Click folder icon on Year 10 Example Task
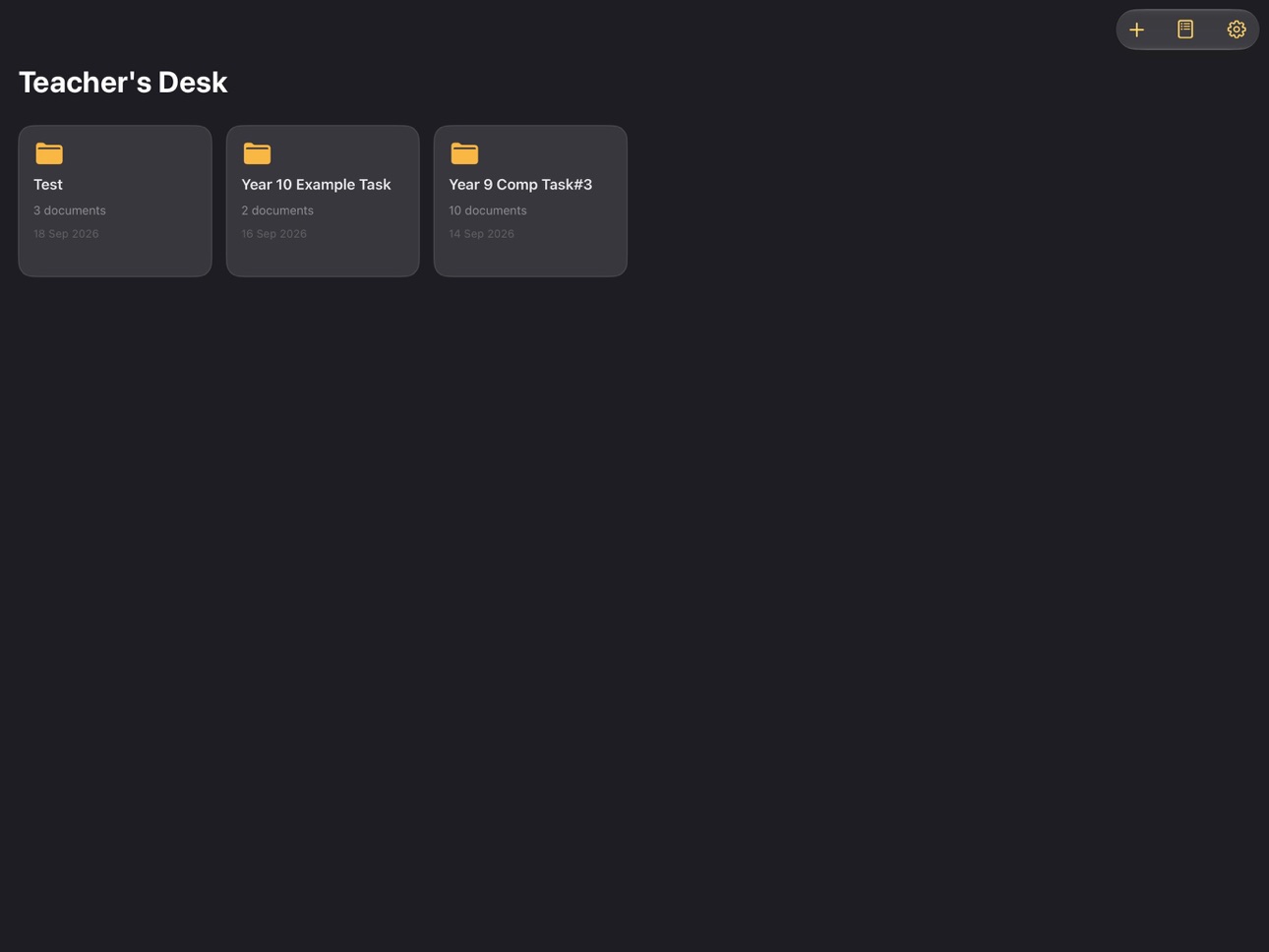Viewport: 1269px width, 952px height. click(x=257, y=153)
